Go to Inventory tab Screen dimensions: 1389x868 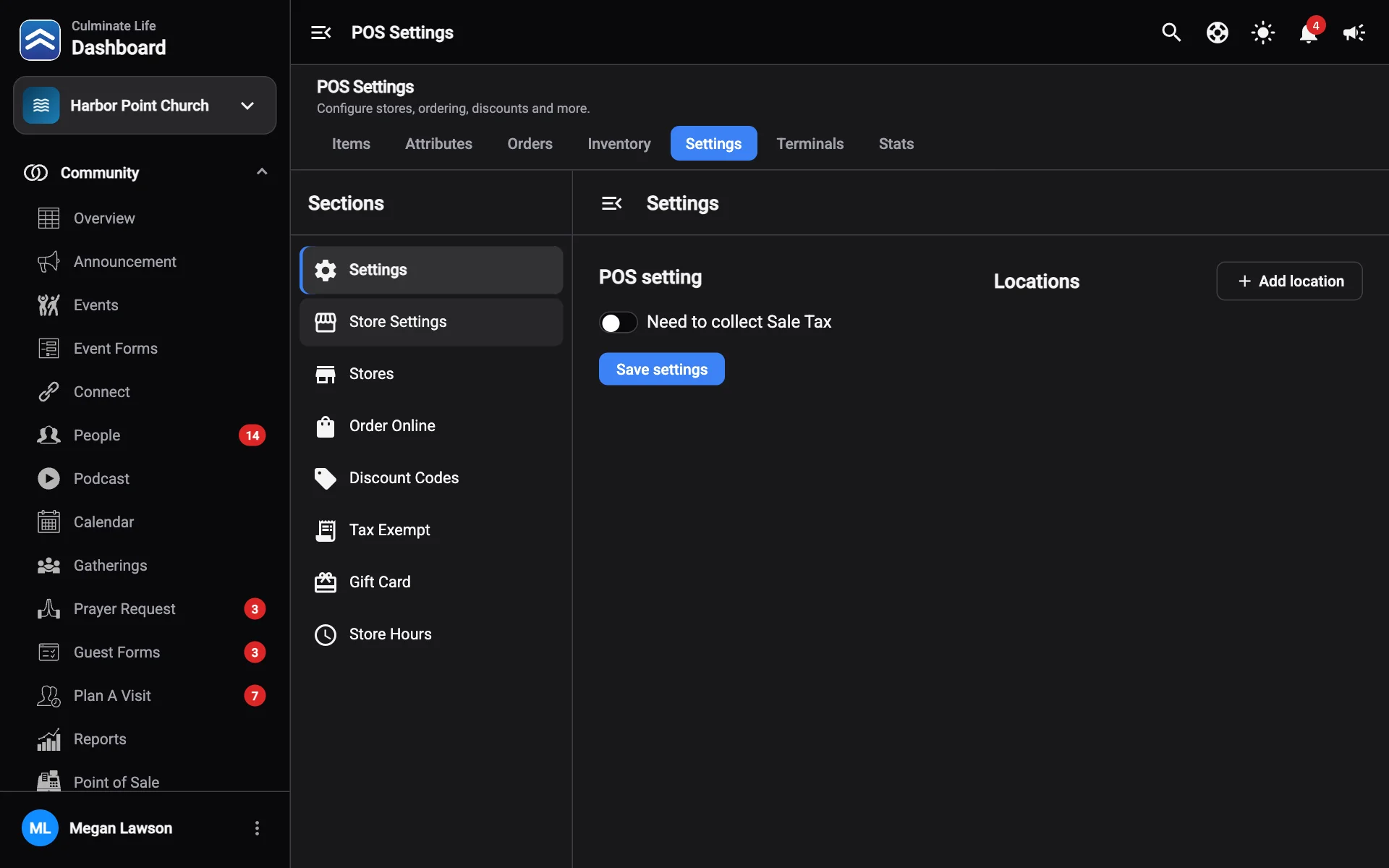tap(619, 143)
